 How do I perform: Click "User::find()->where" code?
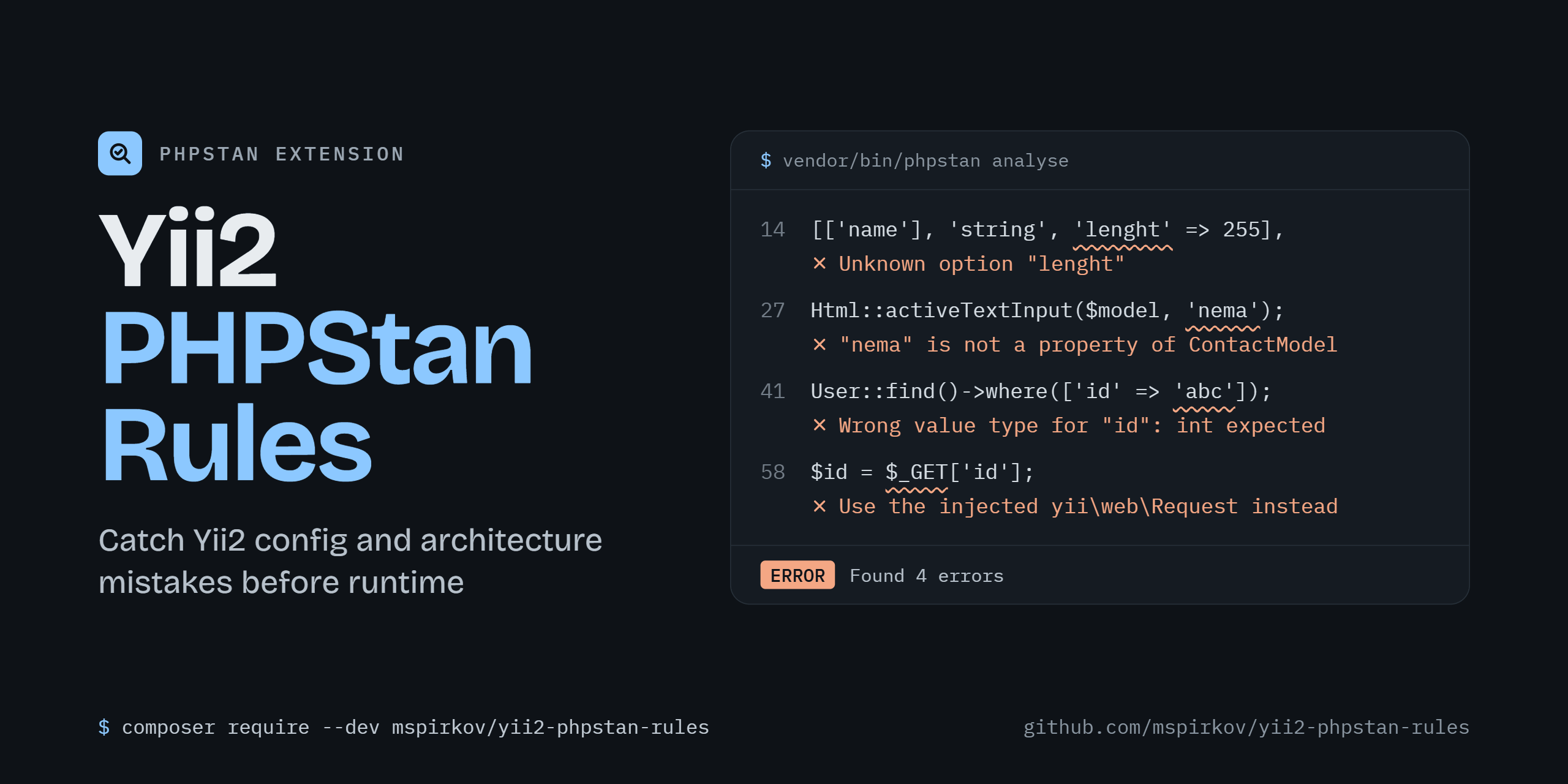pos(929,391)
